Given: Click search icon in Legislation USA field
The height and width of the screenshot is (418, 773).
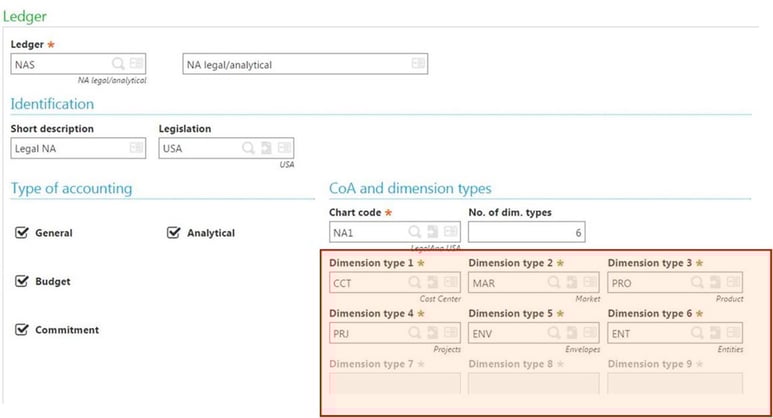Looking at the screenshot, I should [248, 147].
